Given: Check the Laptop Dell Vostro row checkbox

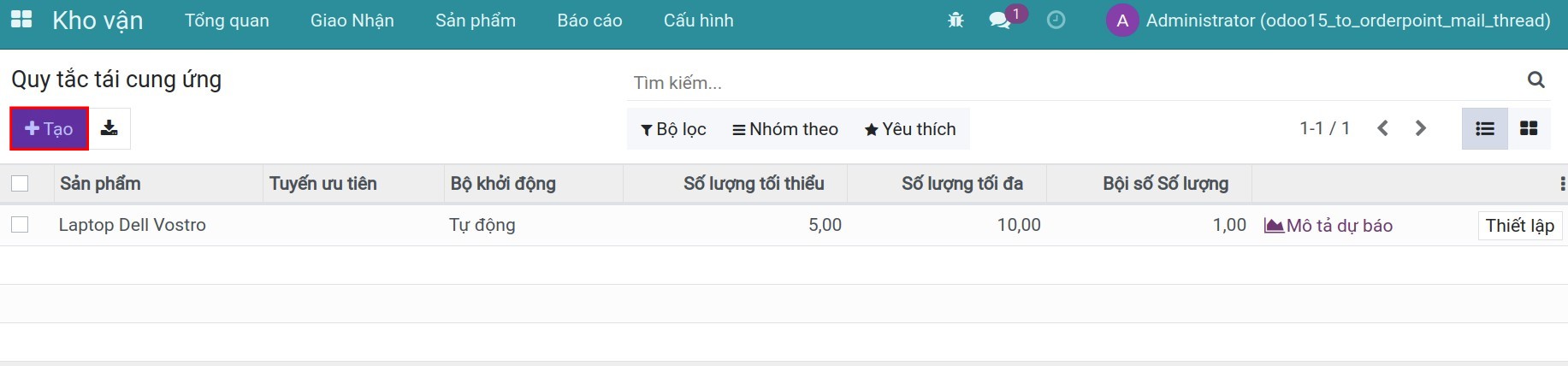Looking at the screenshot, I should (x=20, y=225).
